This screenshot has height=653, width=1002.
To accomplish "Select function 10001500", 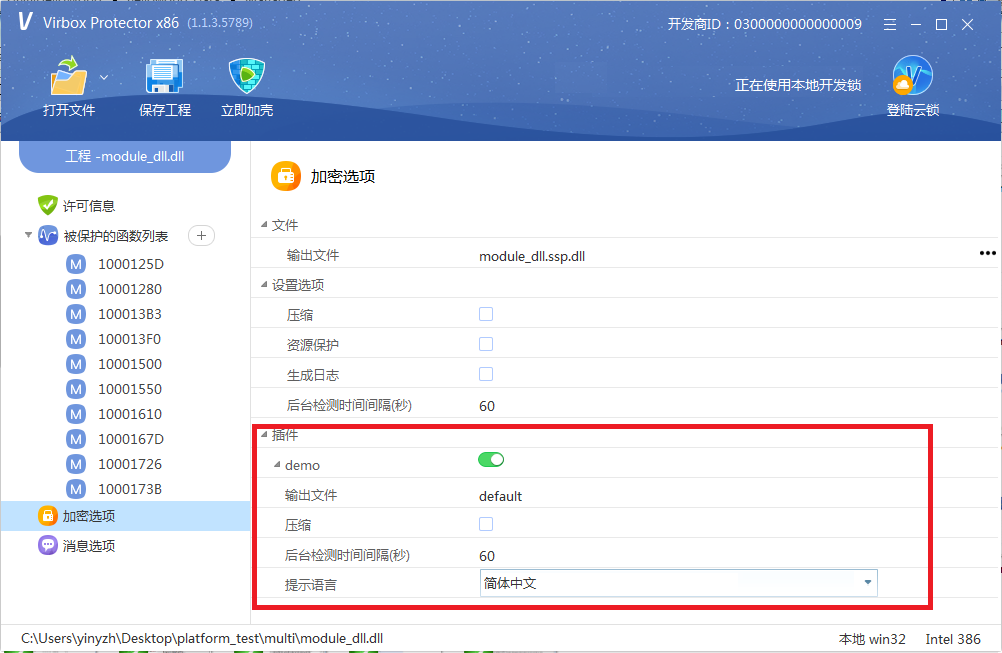I will [x=130, y=364].
